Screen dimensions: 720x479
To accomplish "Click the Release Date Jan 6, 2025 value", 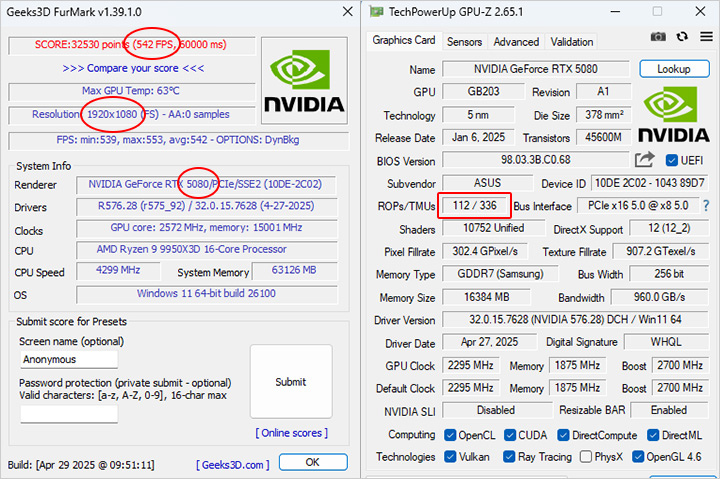I will click(478, 137).
